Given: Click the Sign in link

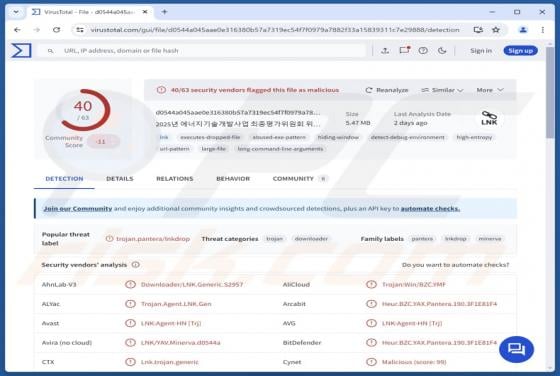Looking at the screenshot, I should pos(481,51).
